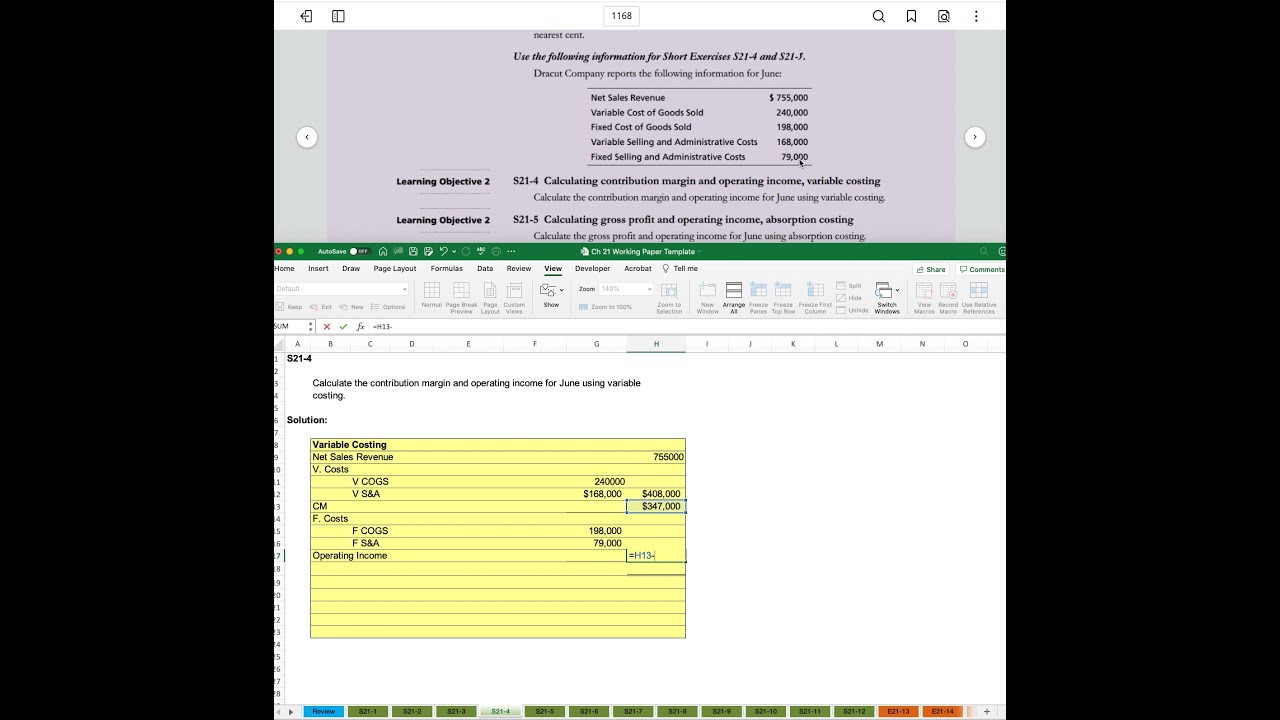Cancel the formula entry with the red X
This screenshot has width=1280, height=720.
327,327
